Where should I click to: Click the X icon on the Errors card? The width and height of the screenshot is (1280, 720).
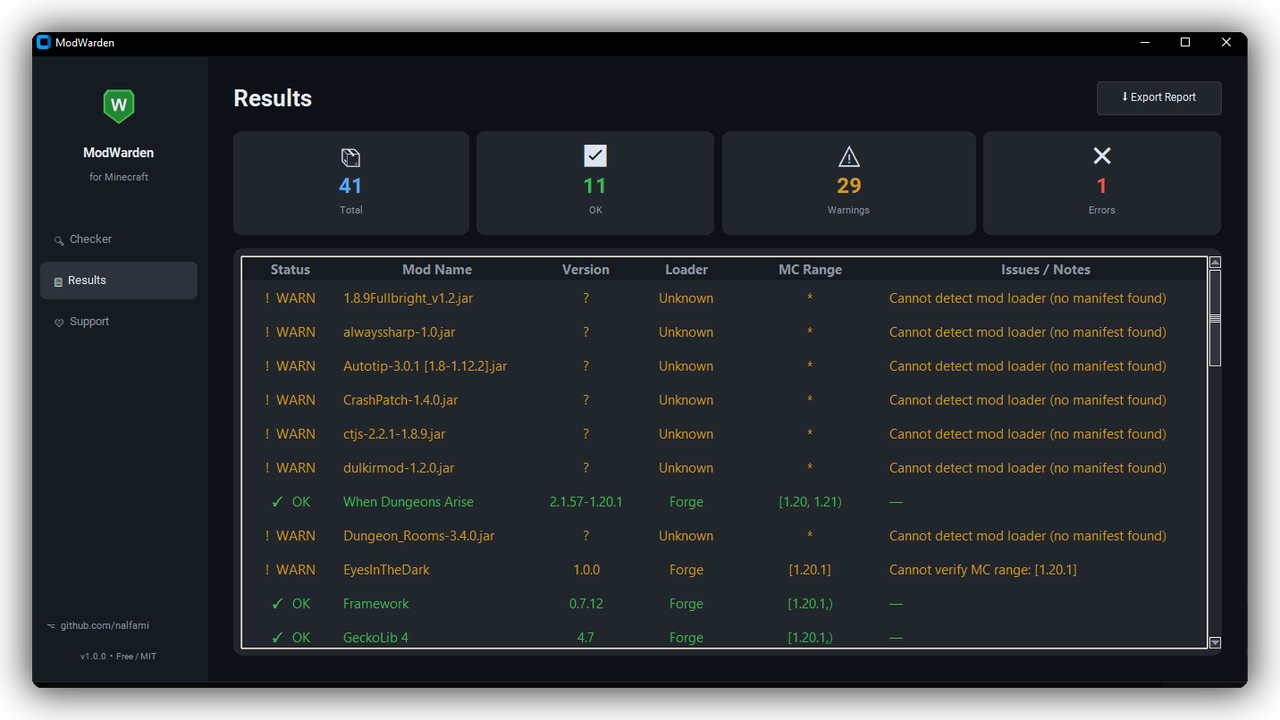click(1102, 156)
